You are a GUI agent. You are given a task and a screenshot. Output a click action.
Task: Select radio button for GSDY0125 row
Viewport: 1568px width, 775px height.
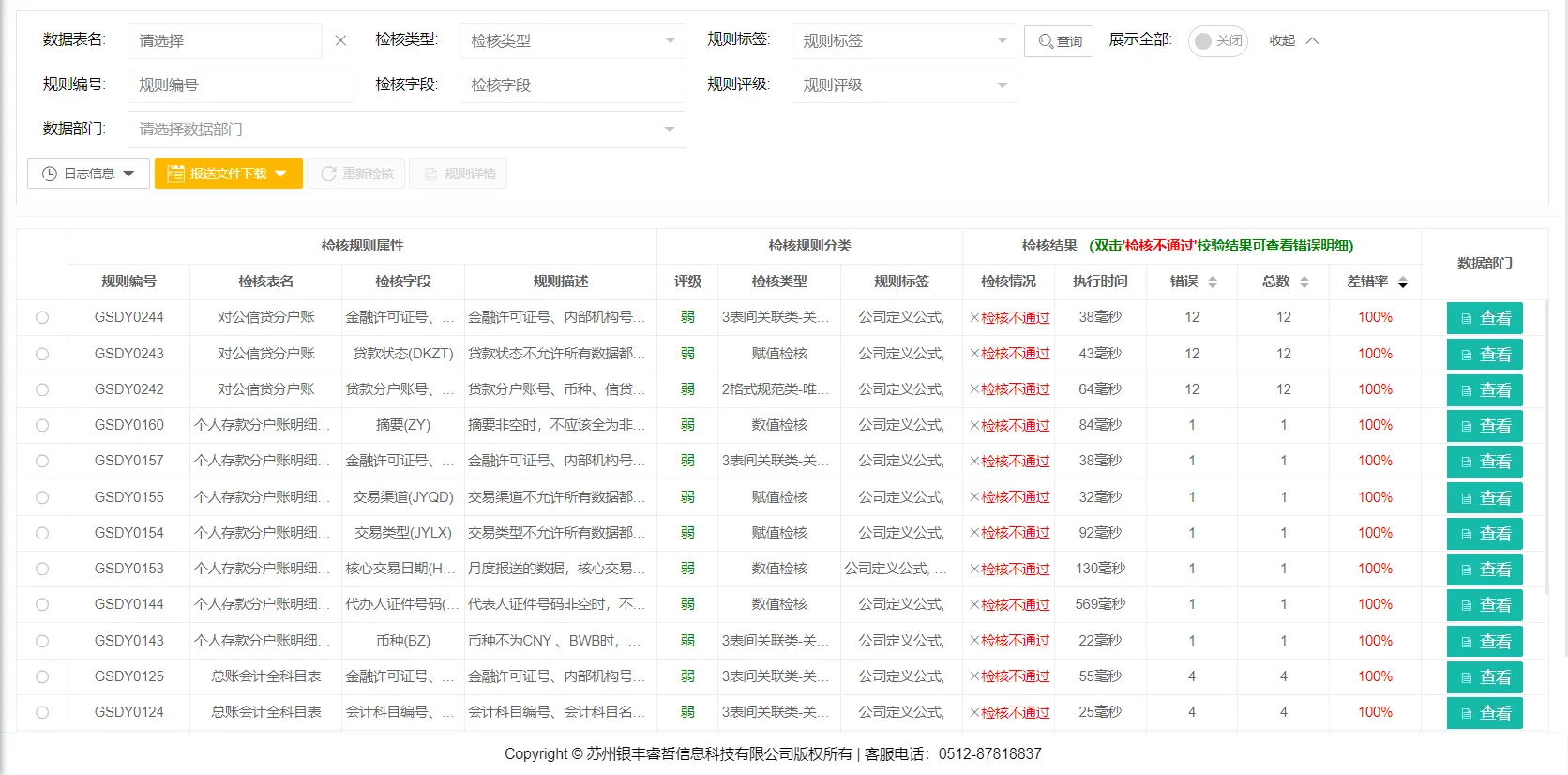coord(42,676)
